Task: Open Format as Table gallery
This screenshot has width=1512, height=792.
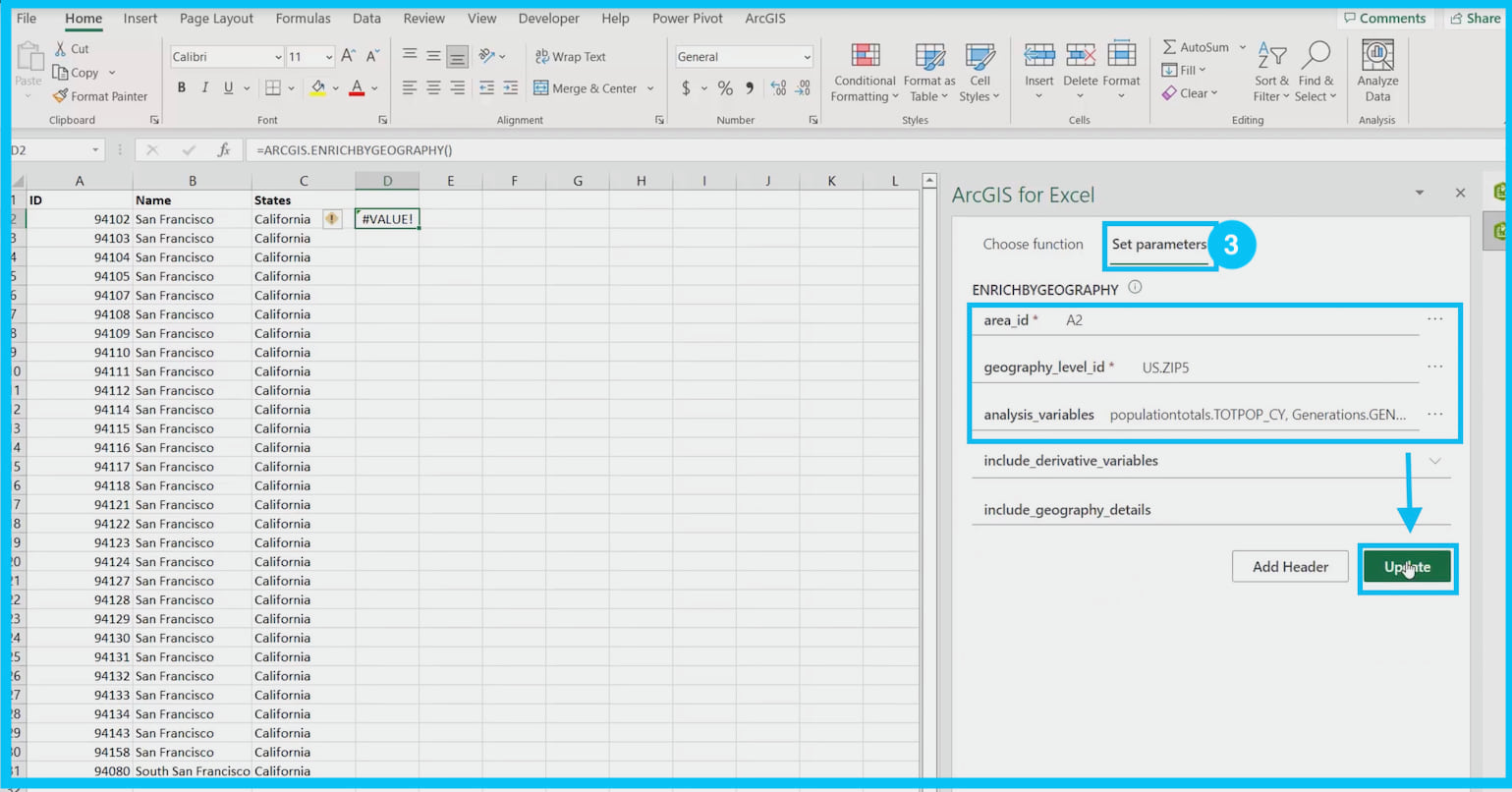Action: coord(928,72)
